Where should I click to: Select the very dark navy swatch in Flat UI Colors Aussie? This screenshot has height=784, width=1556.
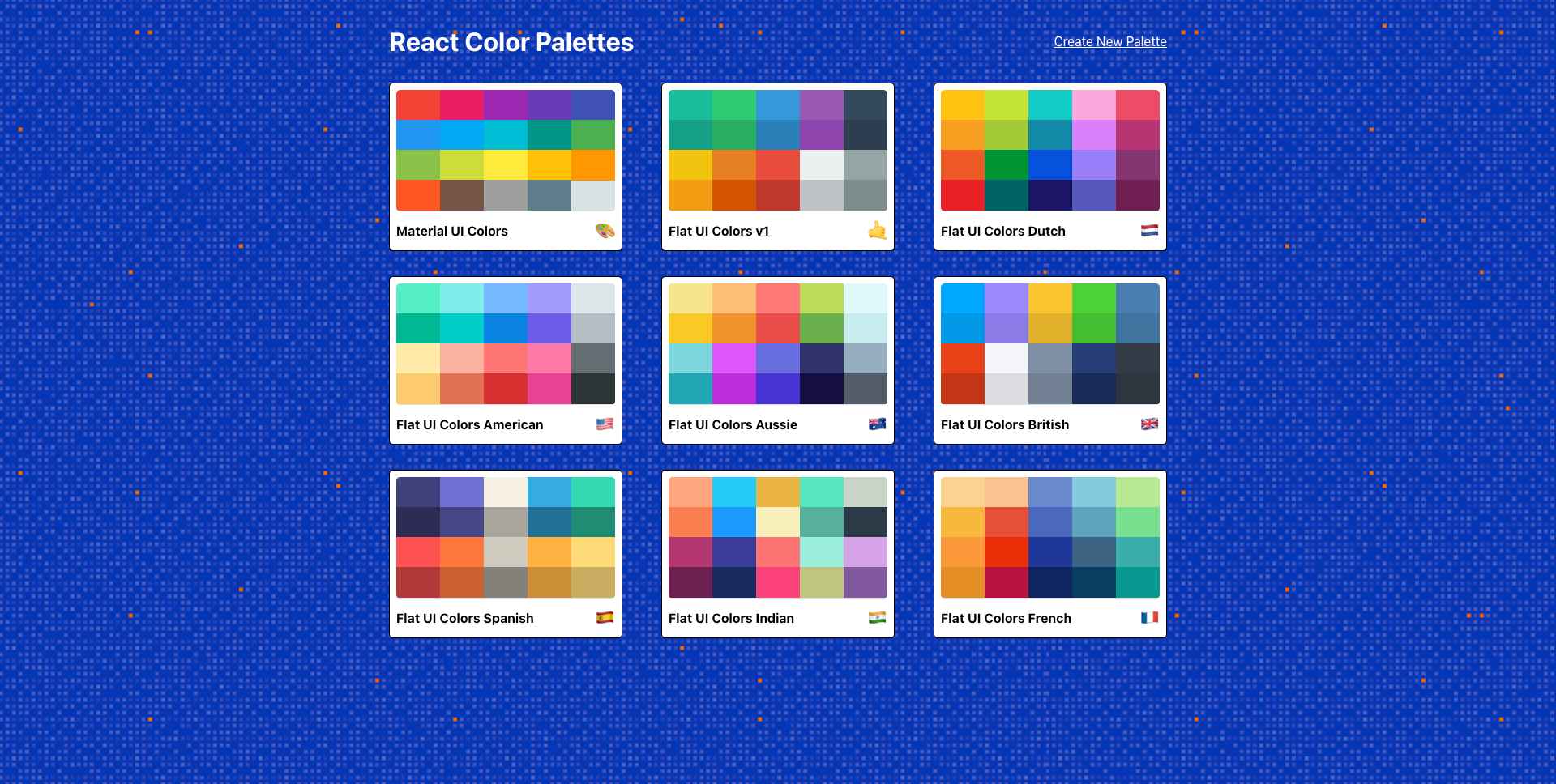pyautogui.click(x=822, y=389)
